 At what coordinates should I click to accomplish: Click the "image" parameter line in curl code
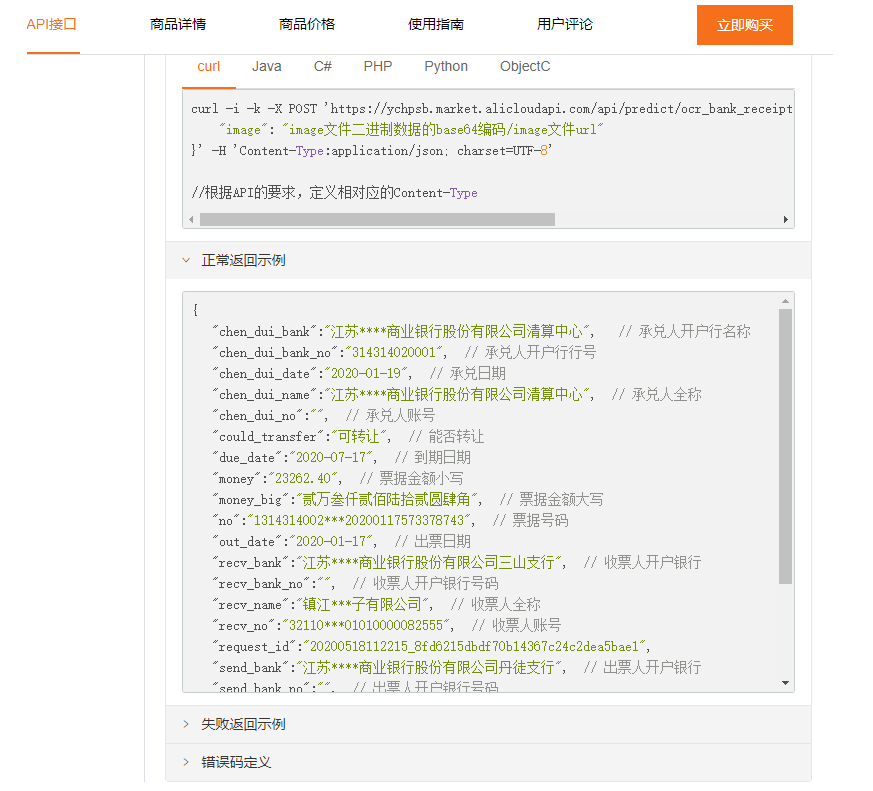point(411,130)
